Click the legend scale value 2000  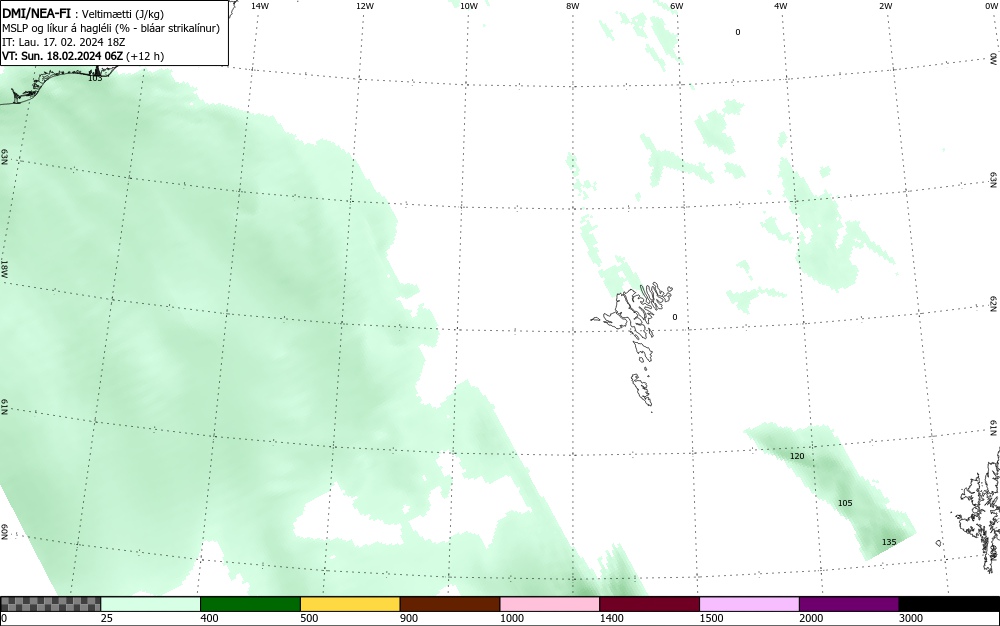tap(811, 618)
